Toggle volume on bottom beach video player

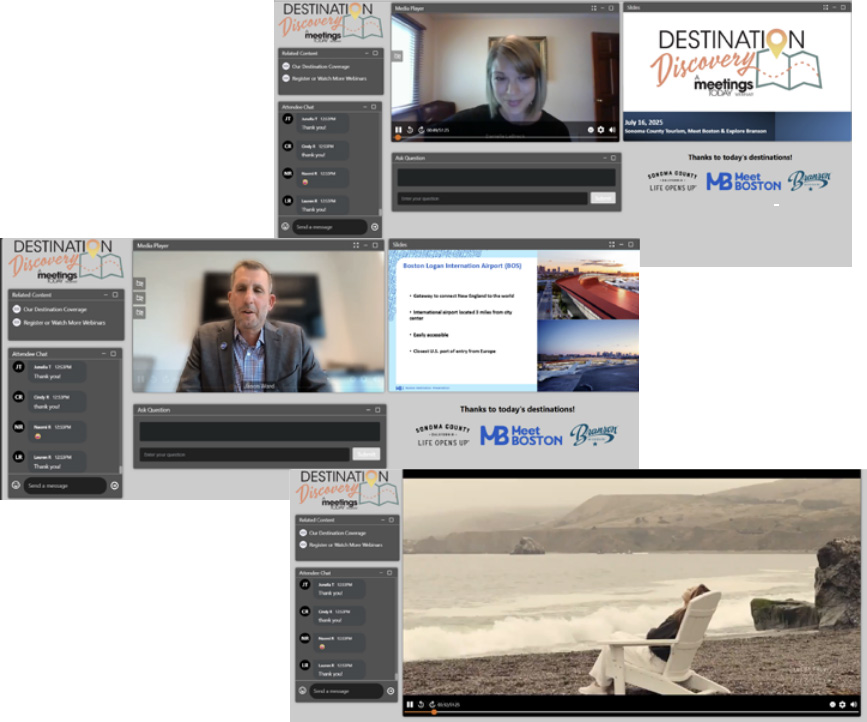(854, 705)
